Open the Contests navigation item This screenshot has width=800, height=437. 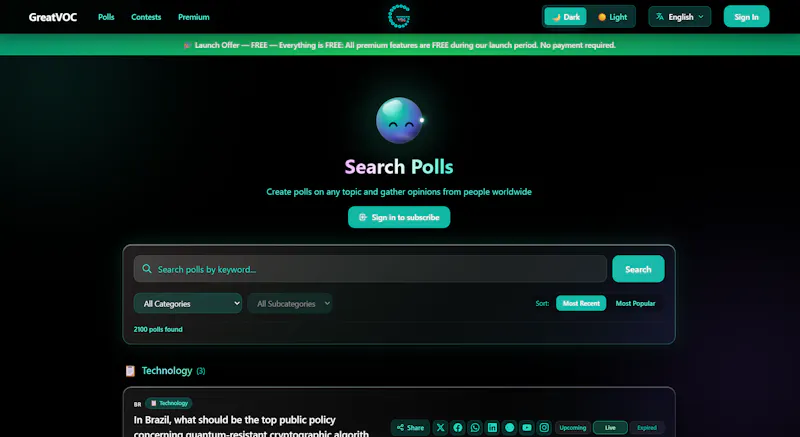pyautogui.click(x=146, y=17)
